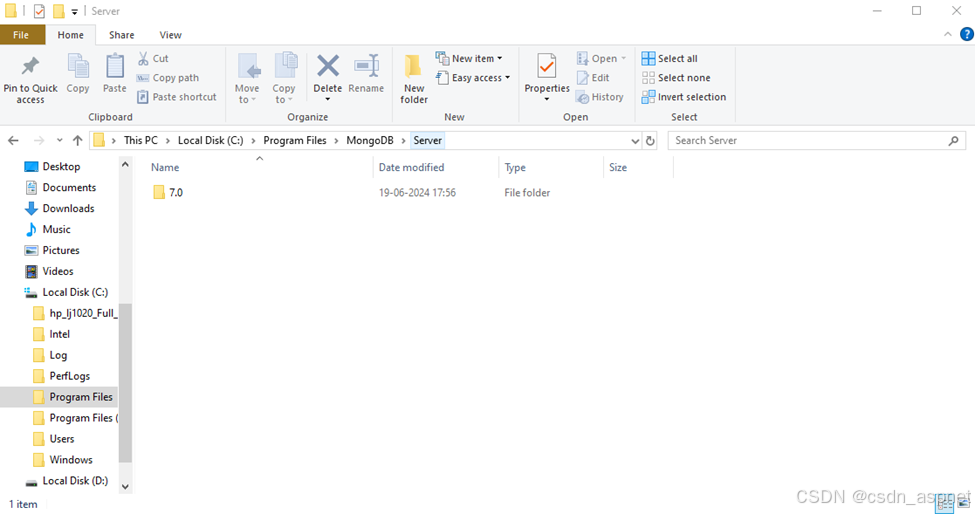Screen dimensions: 975x514
Task: Sort by Date modified column
Action: 411,167
